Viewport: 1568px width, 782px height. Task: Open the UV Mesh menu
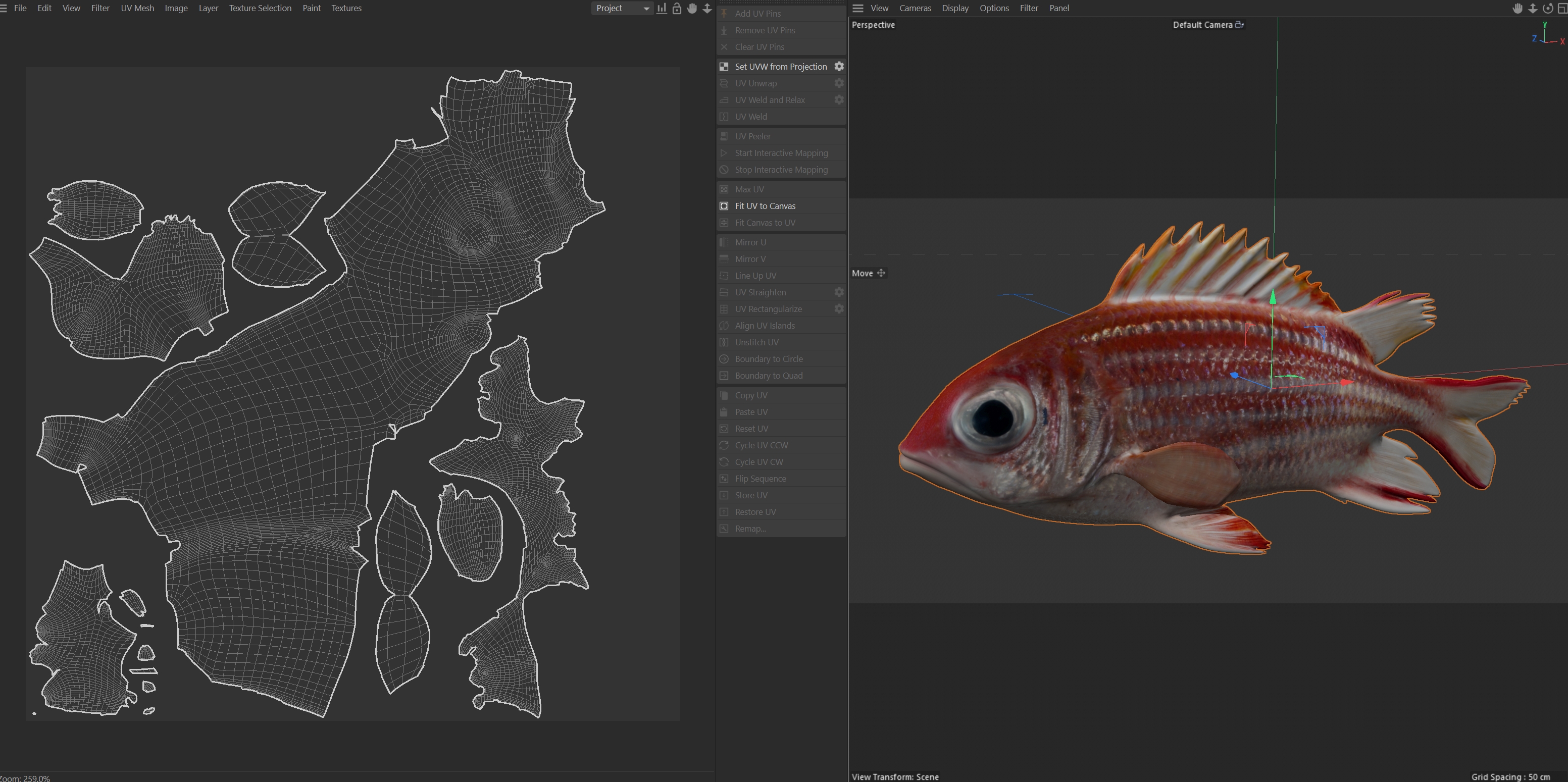point(137,9)
